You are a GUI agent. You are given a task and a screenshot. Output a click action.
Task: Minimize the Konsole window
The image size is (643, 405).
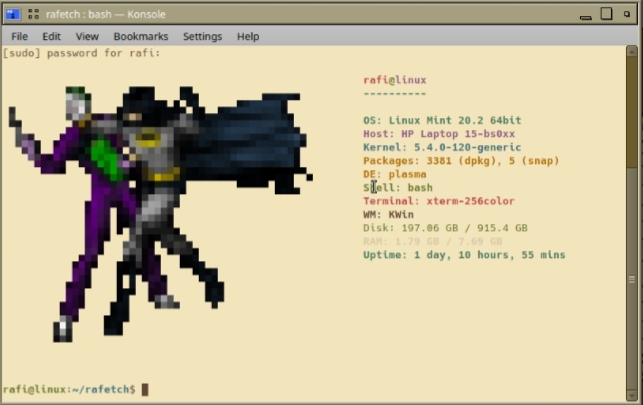(586, 17)
